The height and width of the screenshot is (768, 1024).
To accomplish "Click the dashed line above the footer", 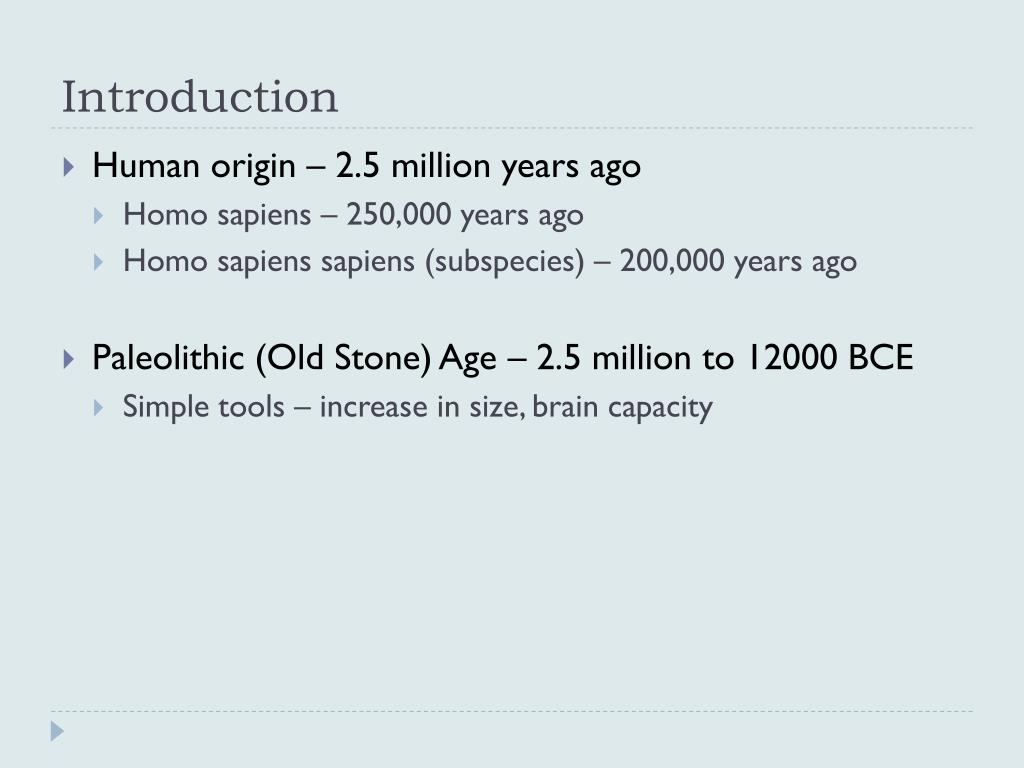I will pyautogui.click(x=512, y=711).
